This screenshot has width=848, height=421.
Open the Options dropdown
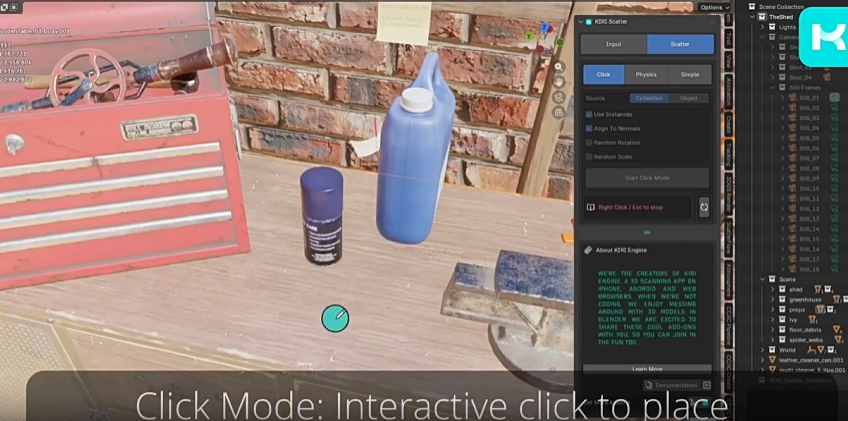711,7
